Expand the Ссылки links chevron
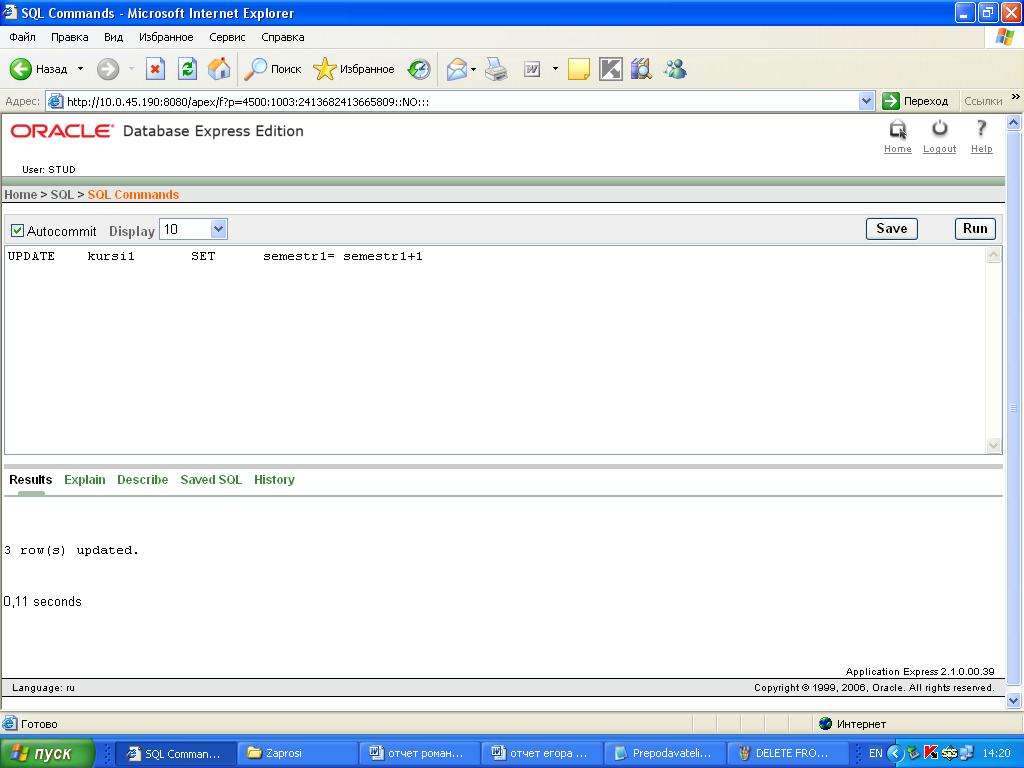 [x=1016, y=97]
